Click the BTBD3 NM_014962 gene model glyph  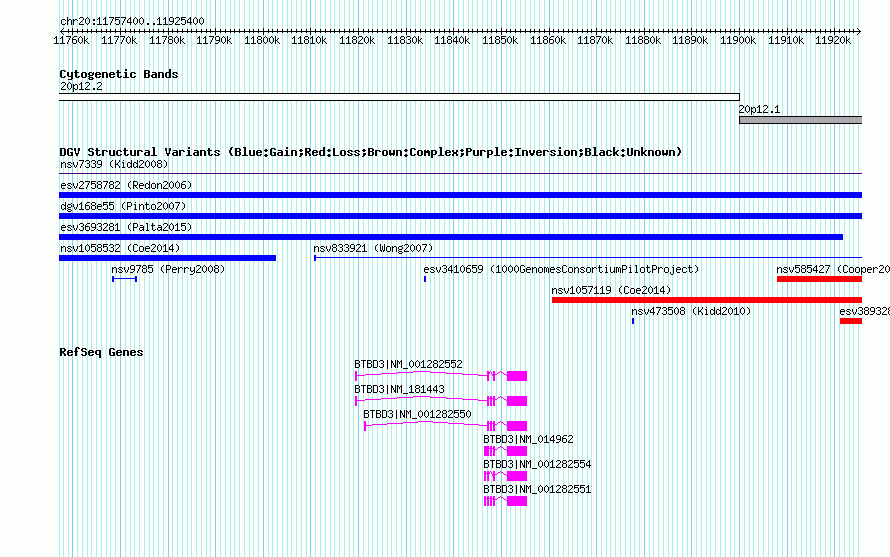pyautogui.click(x=505, y=451)
